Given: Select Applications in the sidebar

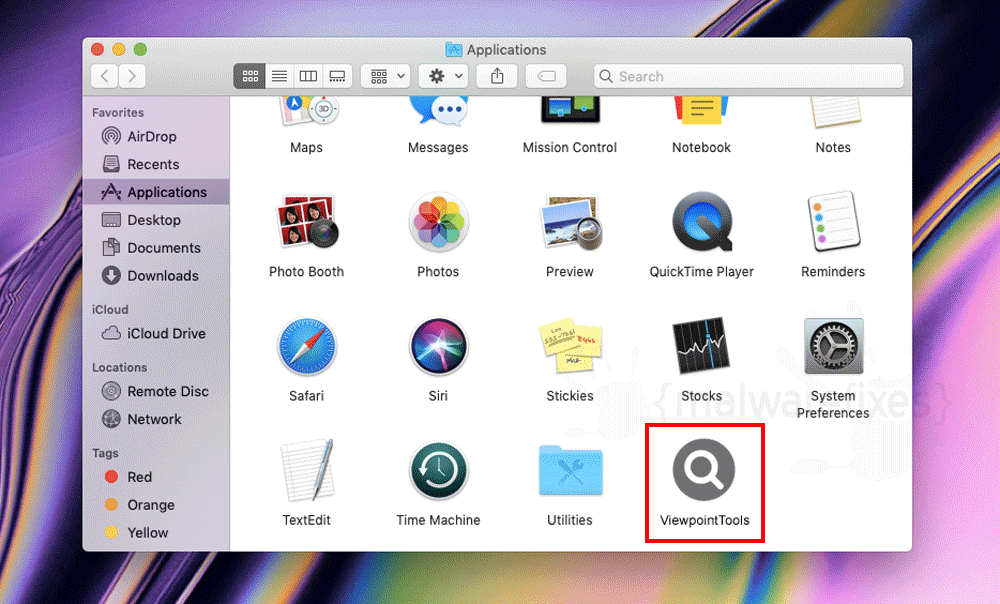Looking at the screenshot, I should pyautogui.click(x=156, y=192).
